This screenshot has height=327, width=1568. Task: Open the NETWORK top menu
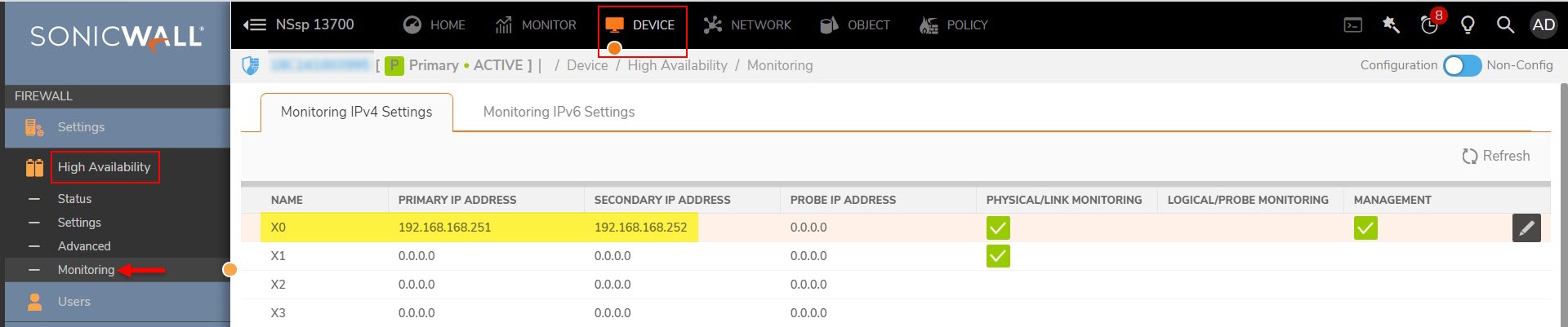click(748, 25)
